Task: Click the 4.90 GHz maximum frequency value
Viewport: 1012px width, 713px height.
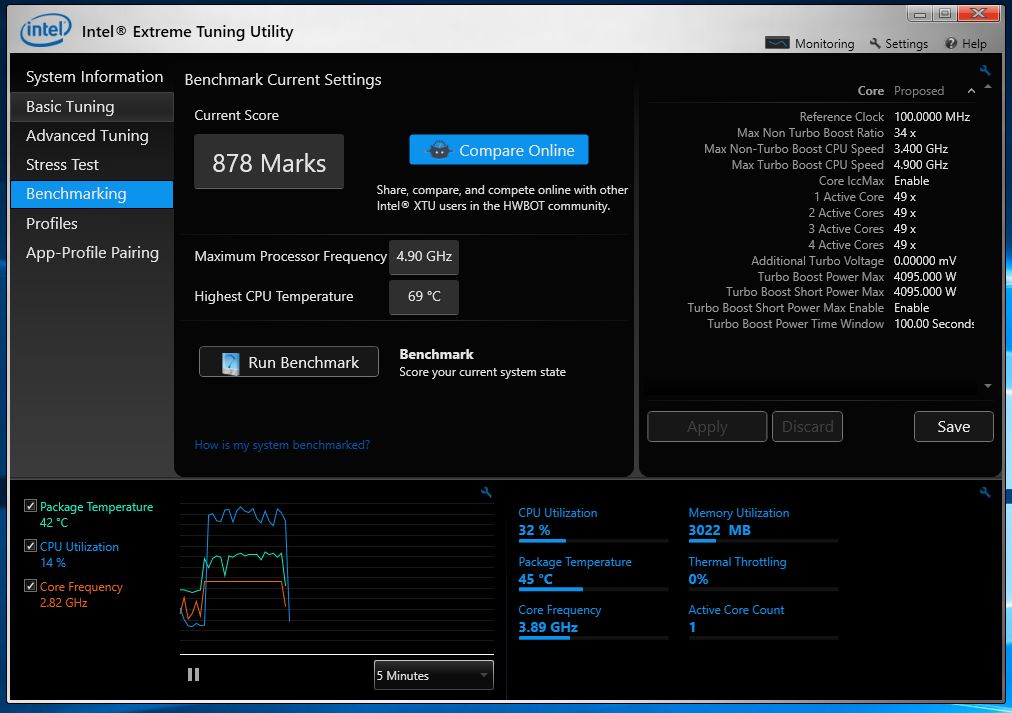Action: click(424, 257)
